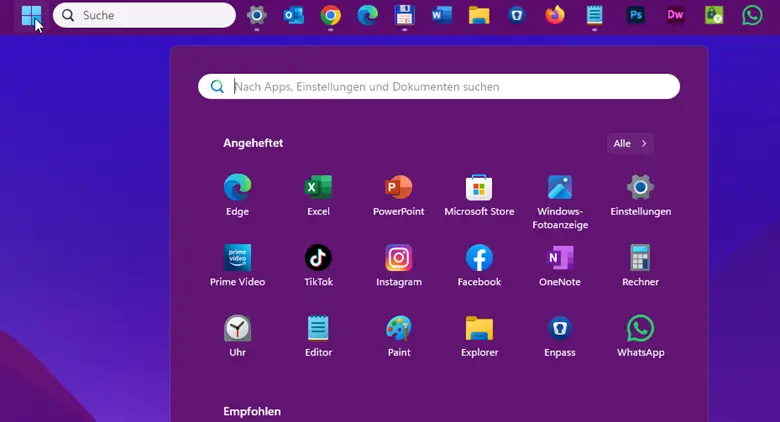Expand all apps via Alle button
This screenshot has height=422, width=780.
coord(630,143)
